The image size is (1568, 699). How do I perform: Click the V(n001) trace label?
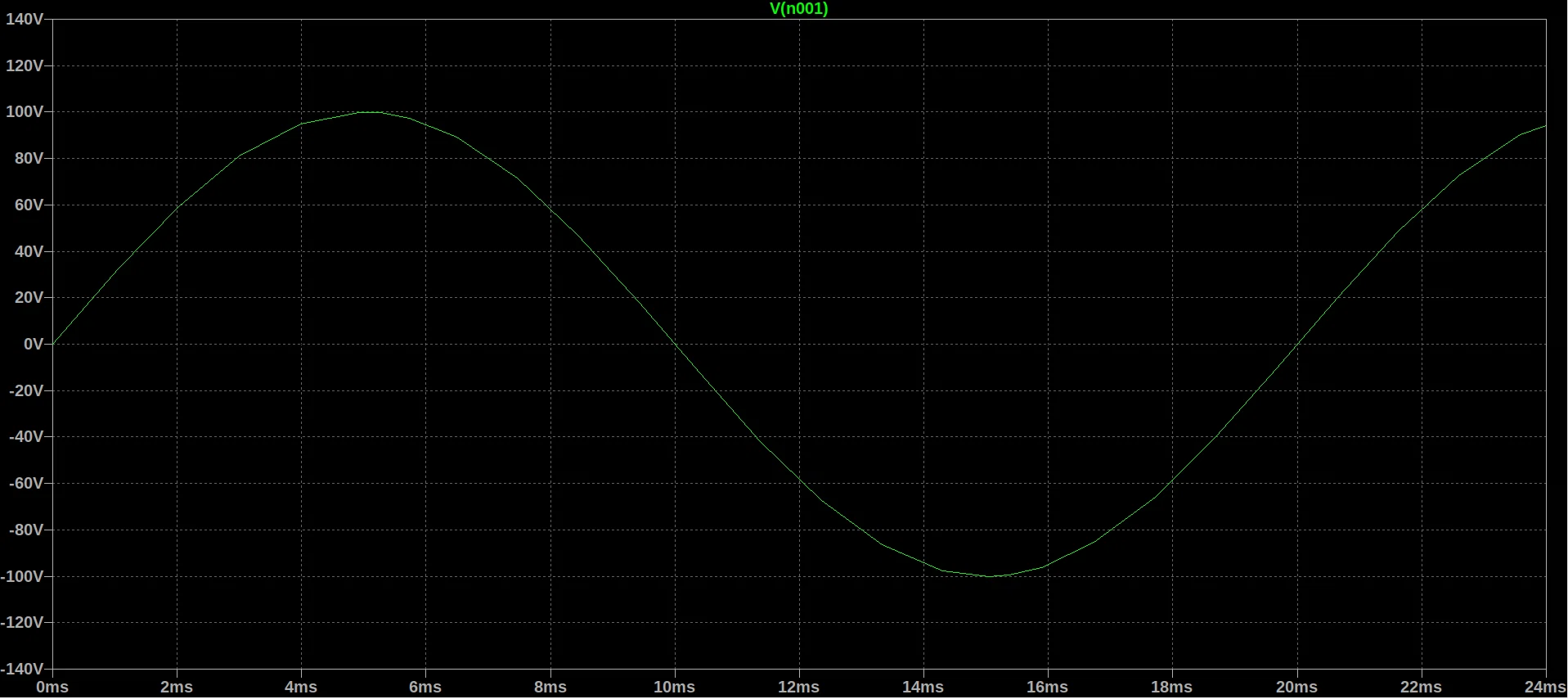[x=798, y=9]
